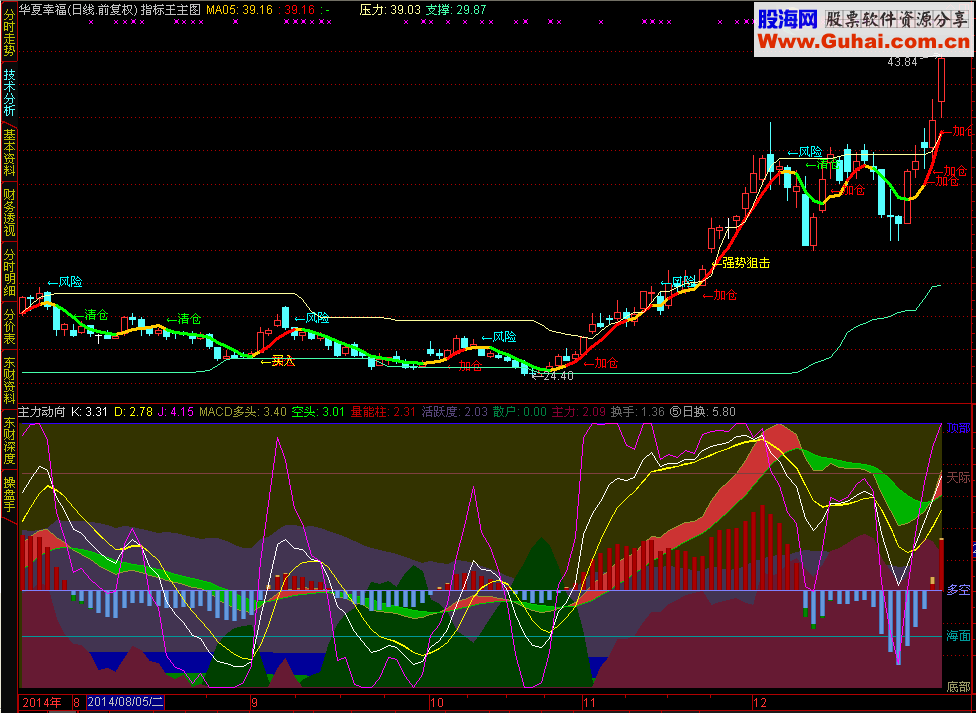
Task: Switch to the 技术分析 tab
Action: tap(9, 93)
